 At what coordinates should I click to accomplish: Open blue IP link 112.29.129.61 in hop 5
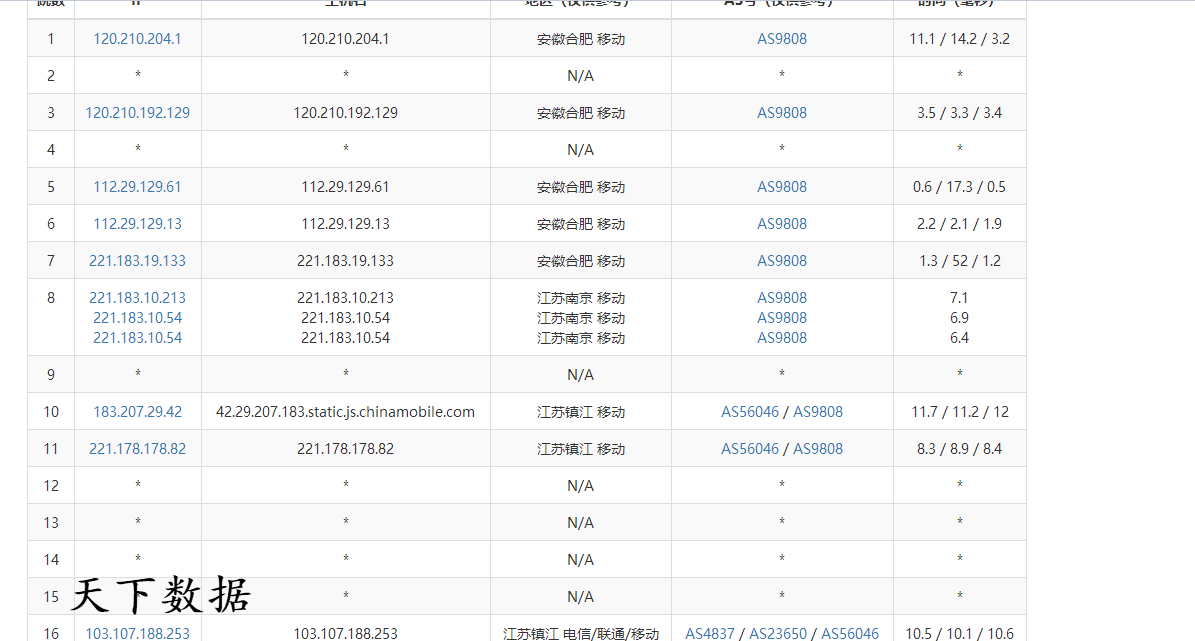coord(137,187)
